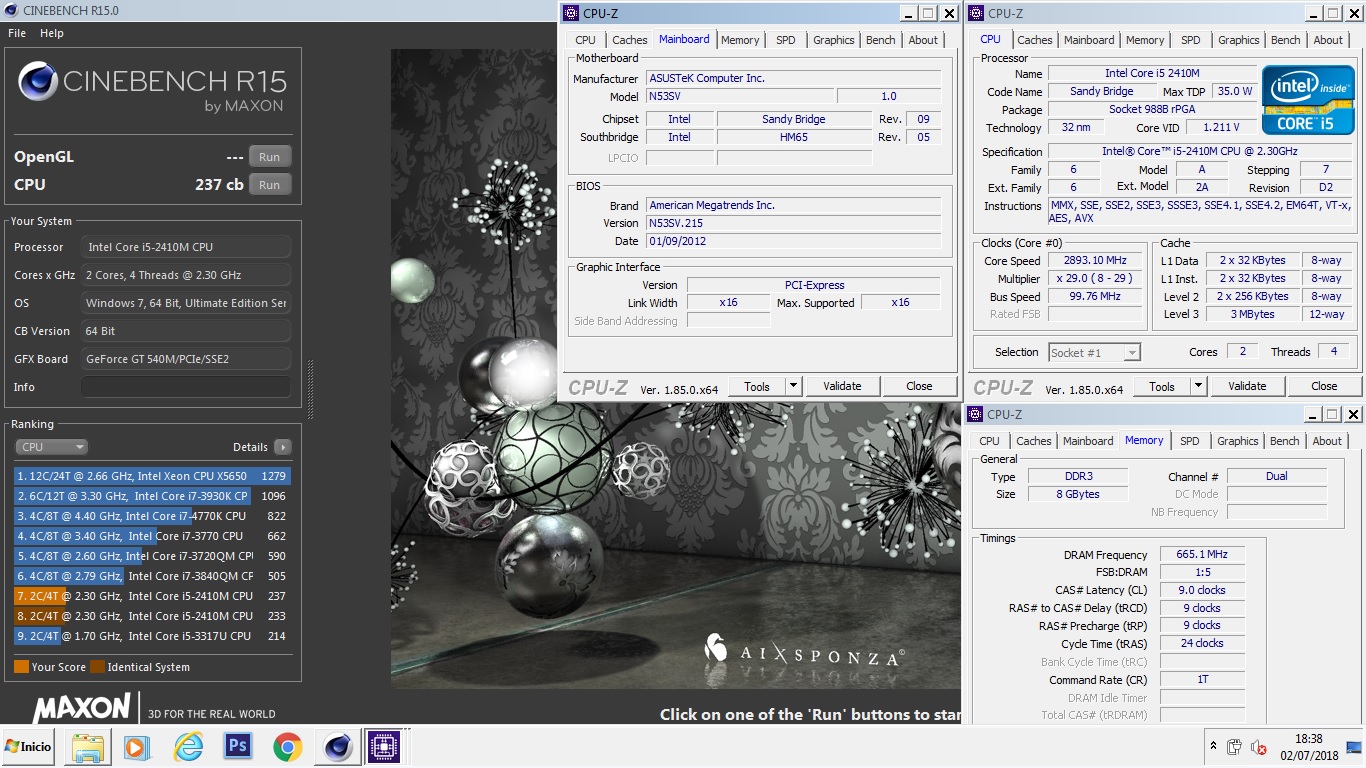The image size is (1366, 768).
Task: Click Close button in CPU tab window
Action: coord(1324,386)
